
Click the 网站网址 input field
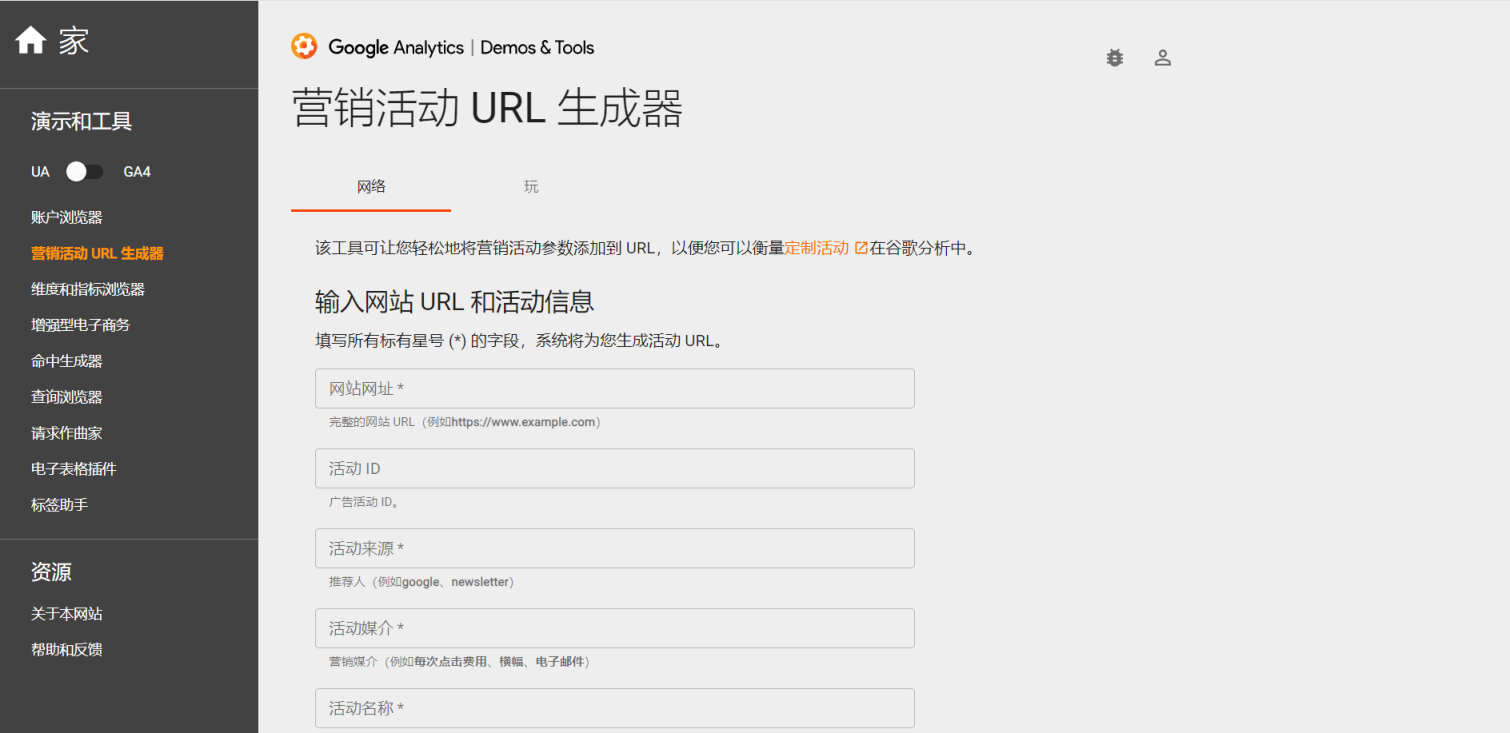(614, 388)
